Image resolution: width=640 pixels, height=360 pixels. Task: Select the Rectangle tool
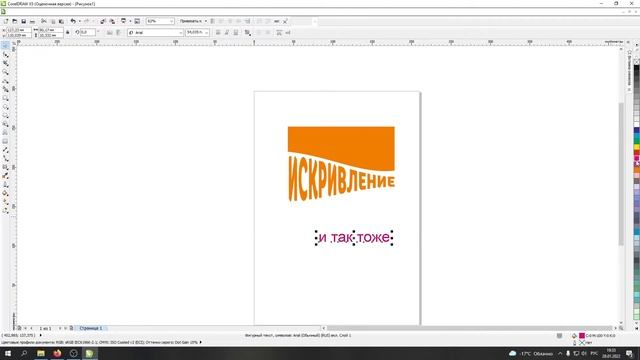click(5, 98)
